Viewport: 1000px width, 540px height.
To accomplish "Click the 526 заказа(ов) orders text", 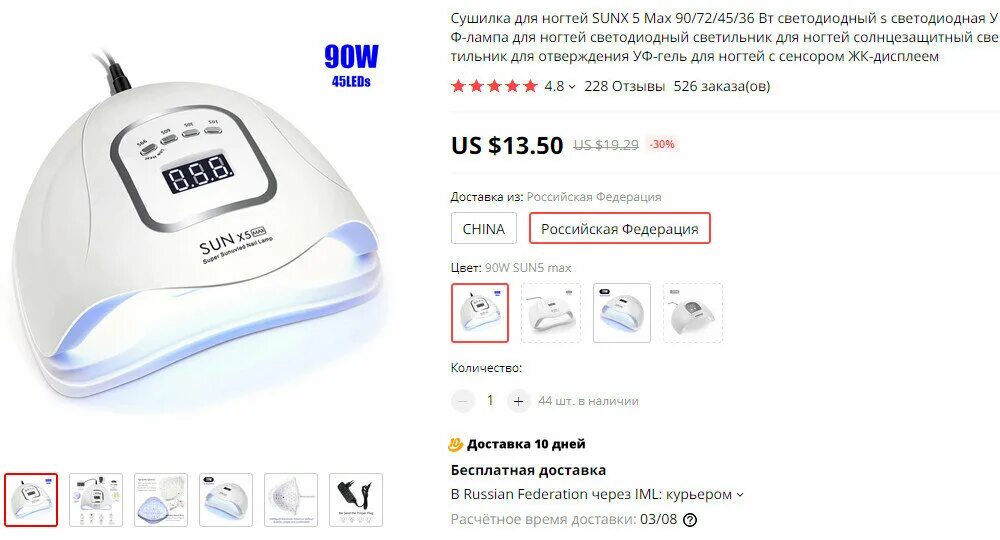I will click(x=722, y=86).
